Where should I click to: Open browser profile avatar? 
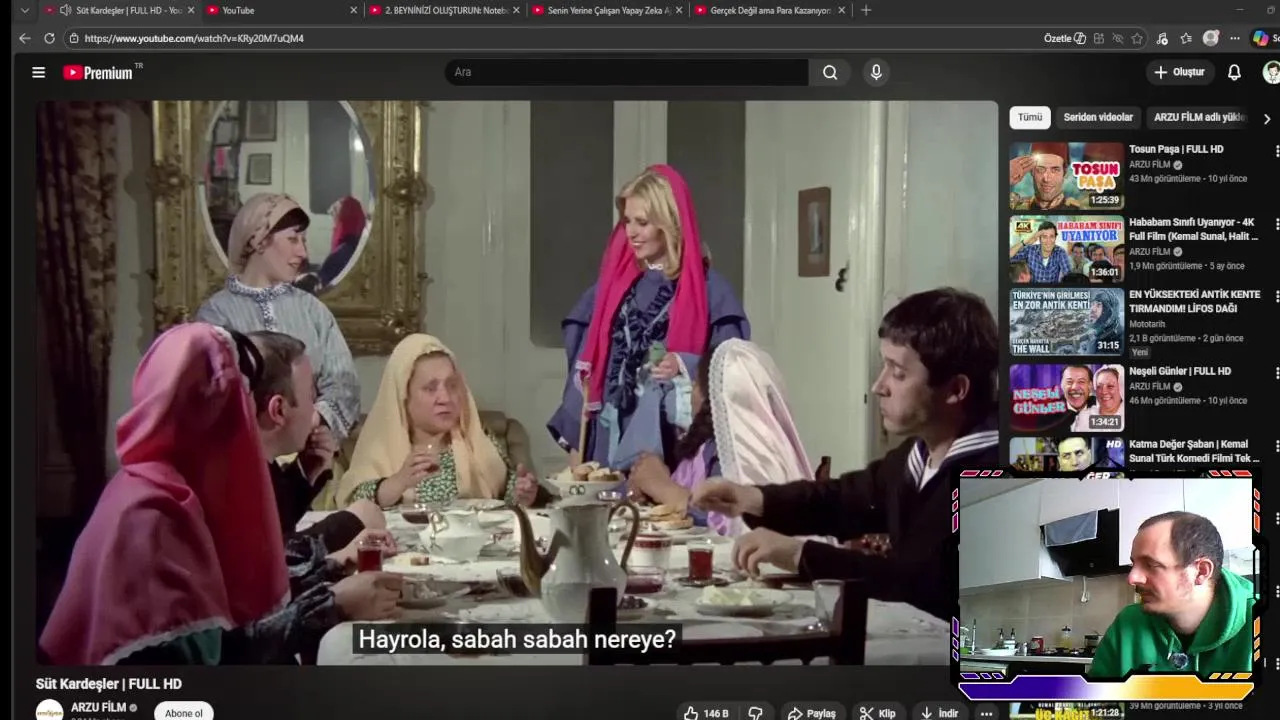point(1211,38)
